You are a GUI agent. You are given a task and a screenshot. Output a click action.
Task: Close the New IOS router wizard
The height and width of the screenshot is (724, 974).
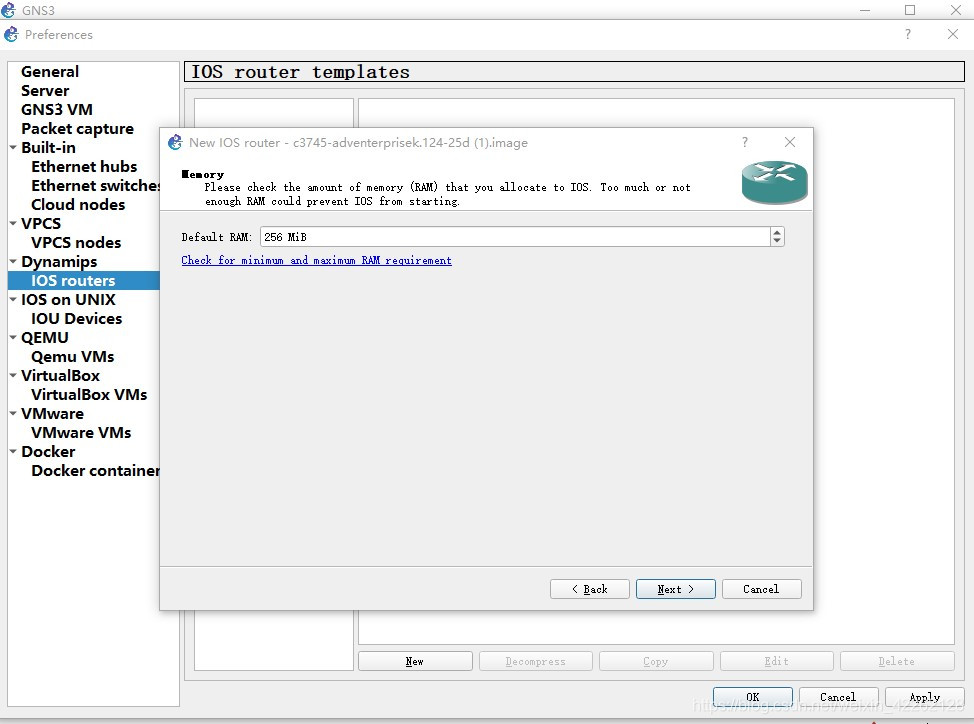(x=790, y=142)
